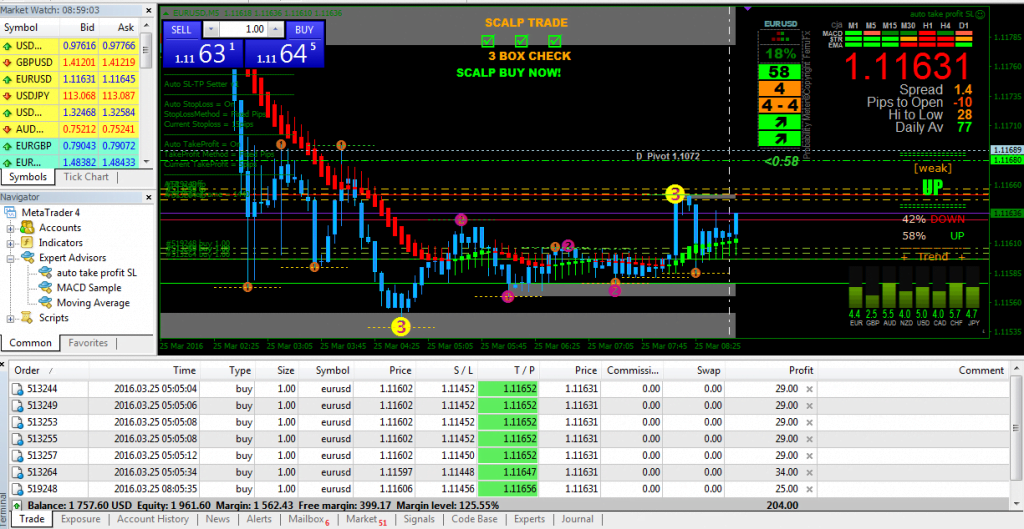Close the Market Watch panel
Screen dimensions: 1024x529
[150, 10]
